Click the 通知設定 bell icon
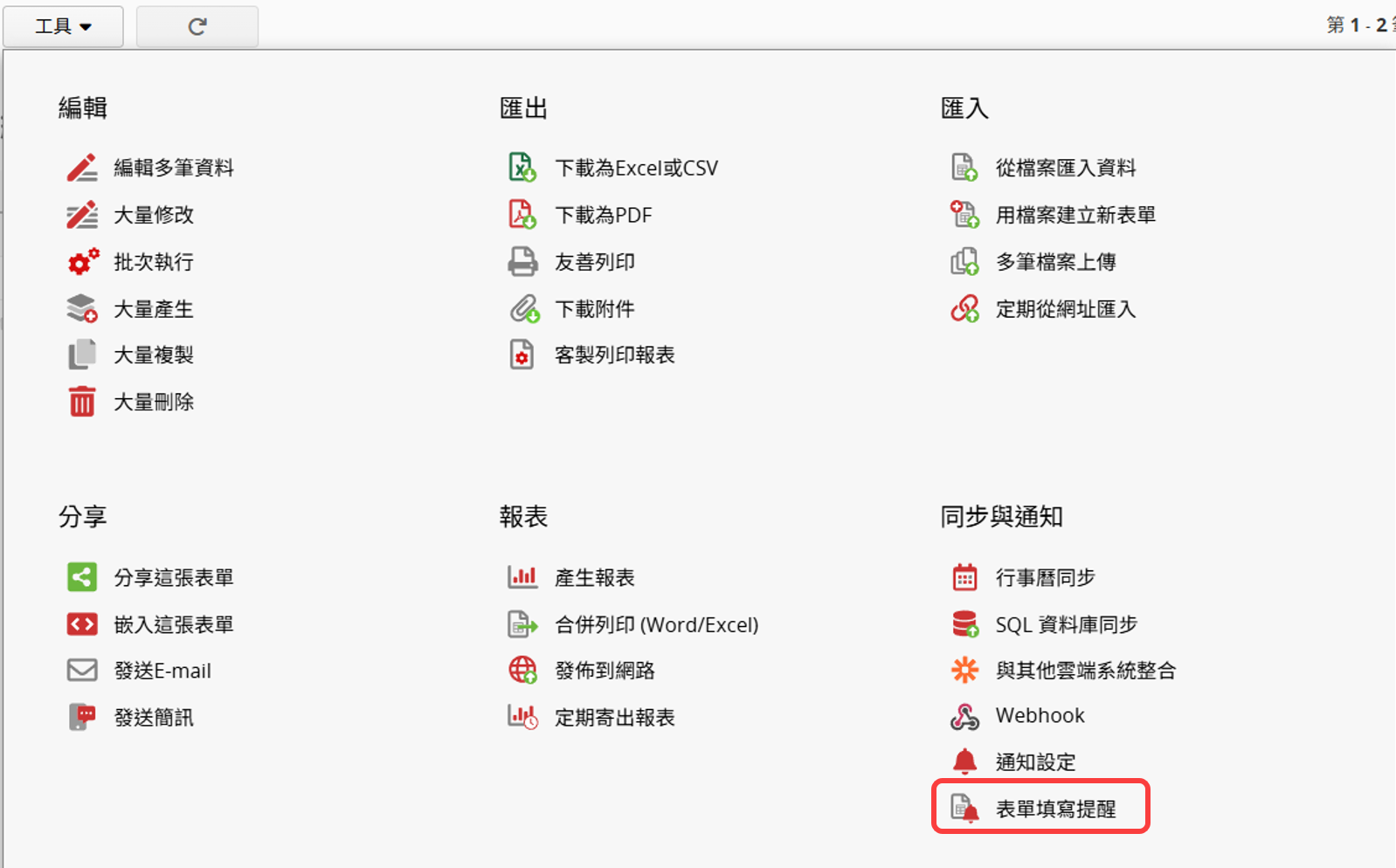Screen dimensions: 1396x868 (x=964, y=761)
